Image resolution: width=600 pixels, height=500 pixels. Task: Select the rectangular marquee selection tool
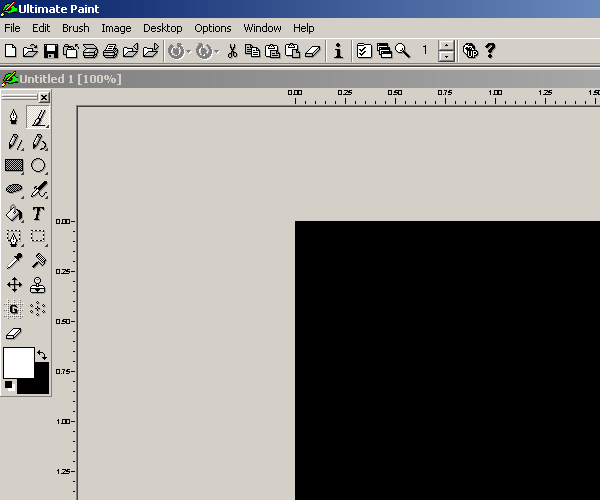pyautogui.click(x=38, y=236)
